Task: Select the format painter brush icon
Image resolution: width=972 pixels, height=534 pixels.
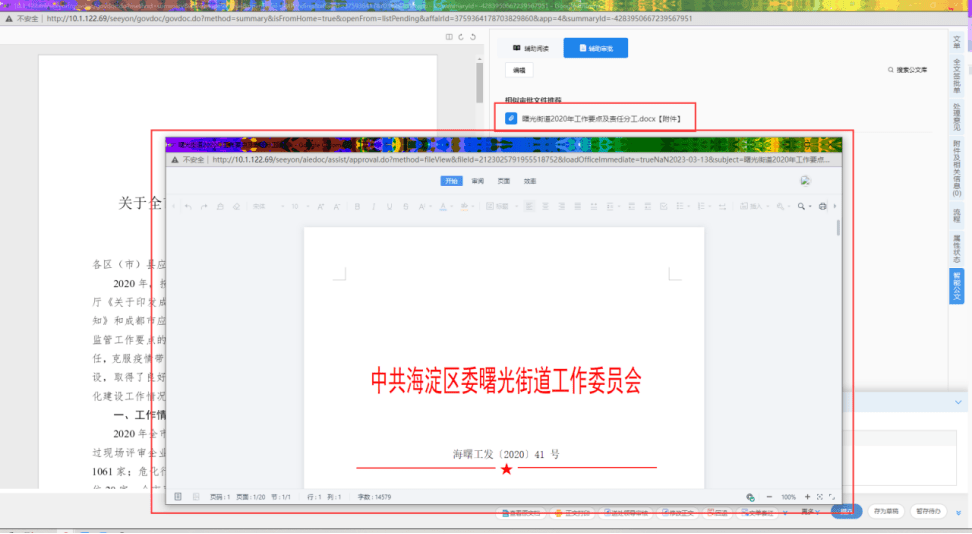Action: coord(220,207)
